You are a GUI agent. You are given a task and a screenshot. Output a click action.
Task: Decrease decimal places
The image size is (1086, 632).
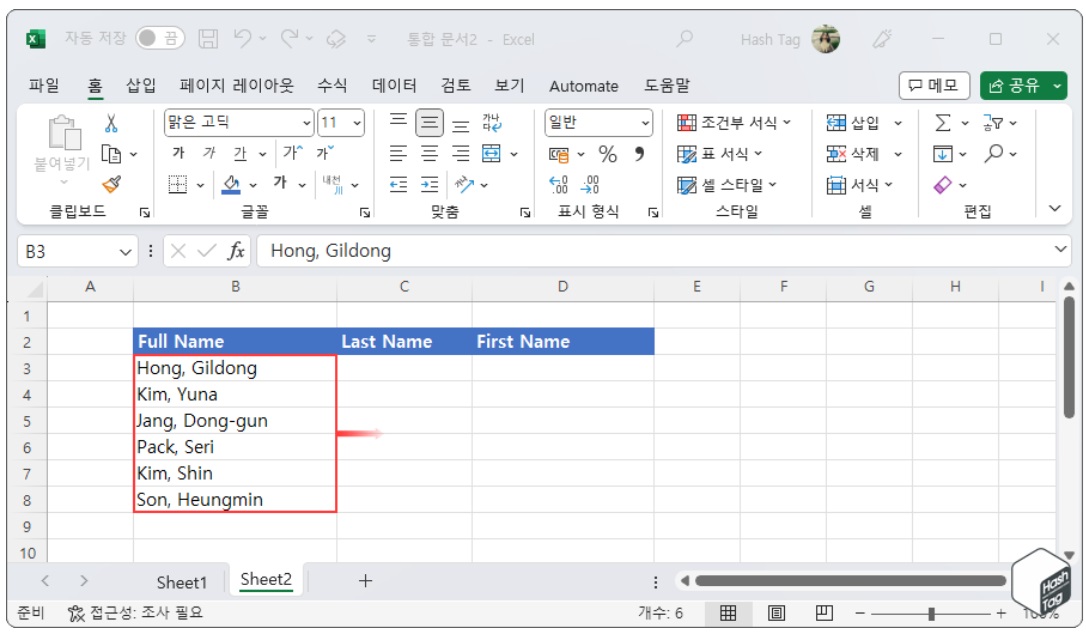click(x=590, y=184)
